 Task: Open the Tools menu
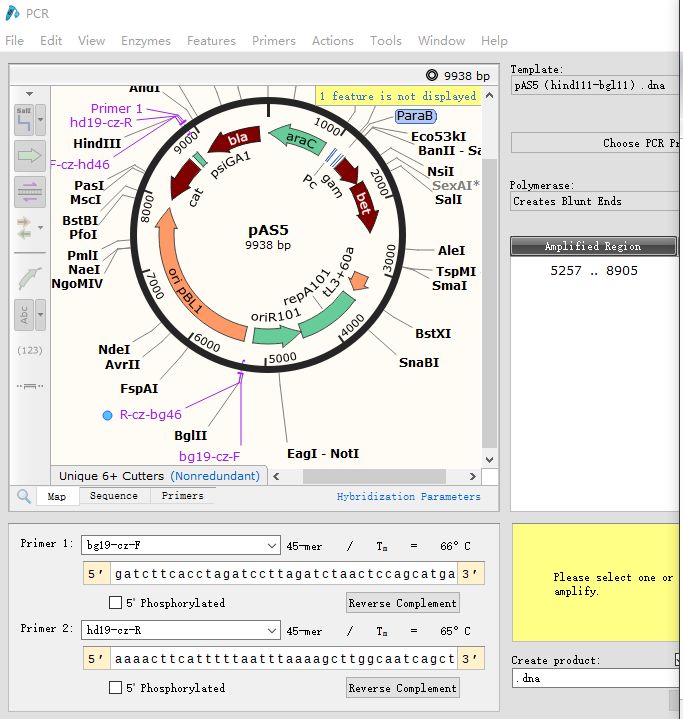[386, 41]
